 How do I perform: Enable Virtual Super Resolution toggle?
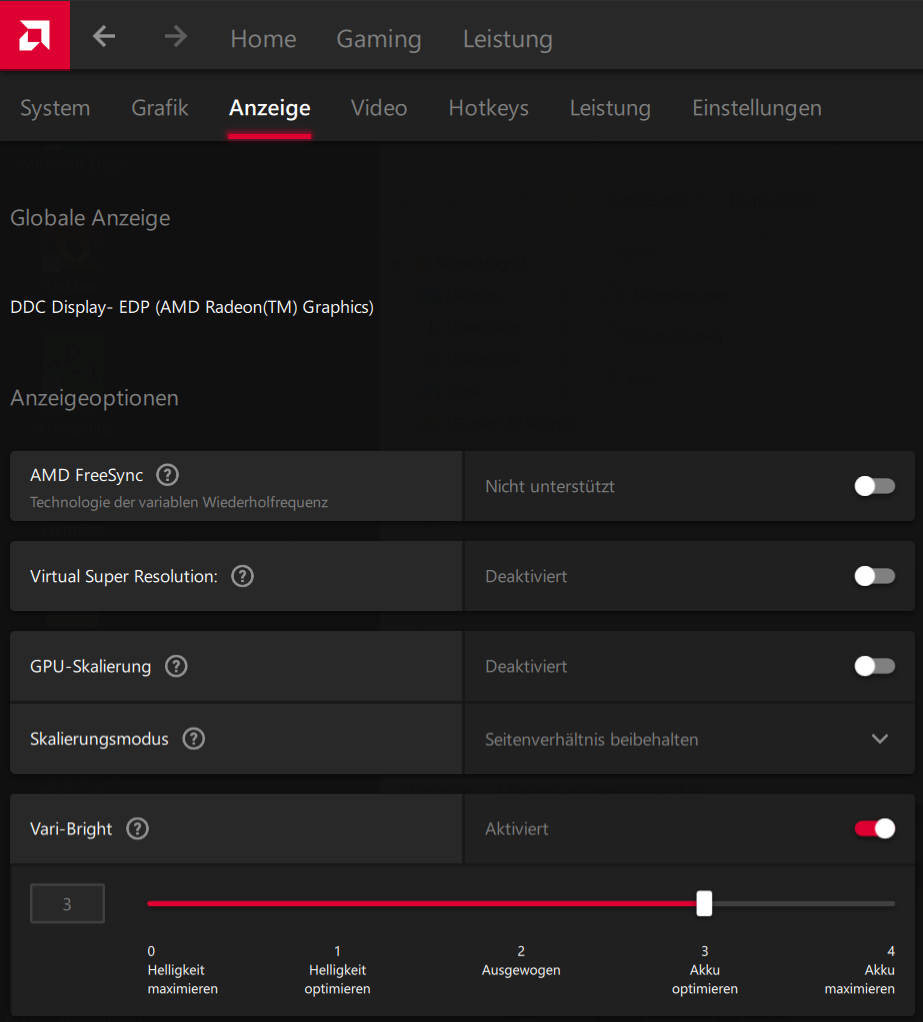[x=874, y=576]
